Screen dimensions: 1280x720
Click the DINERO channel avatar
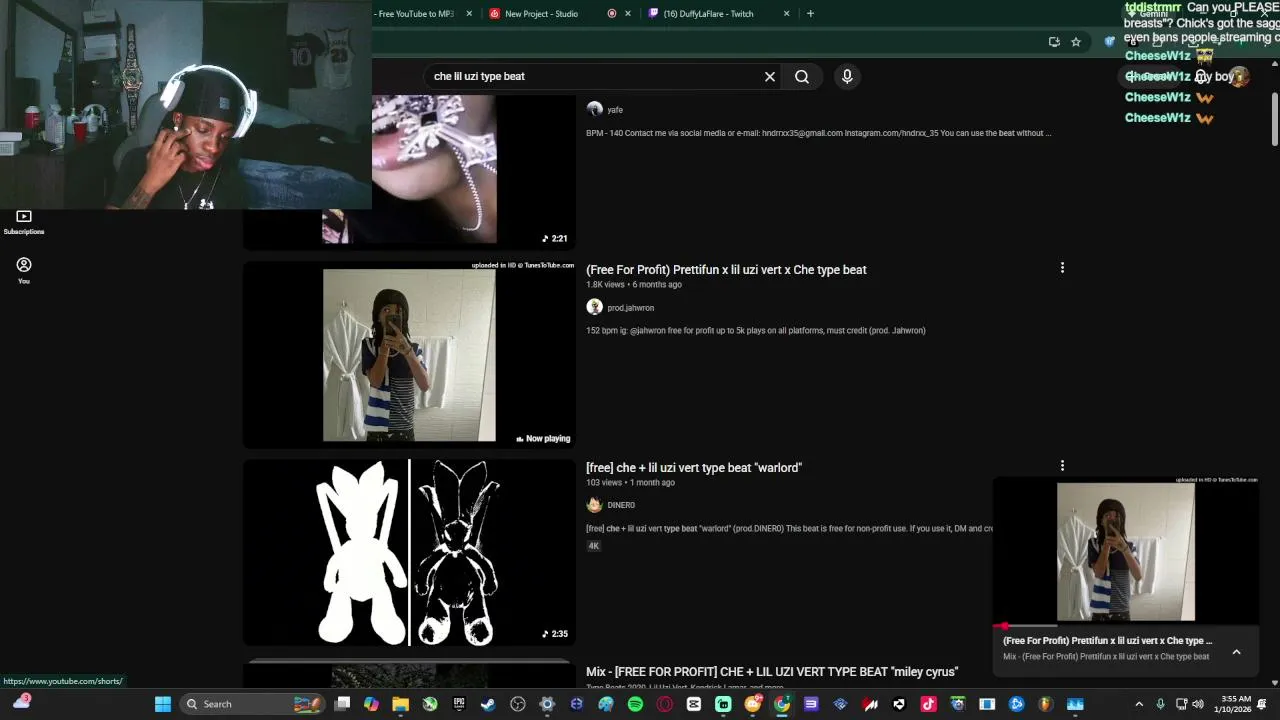(x=595, y=505)
